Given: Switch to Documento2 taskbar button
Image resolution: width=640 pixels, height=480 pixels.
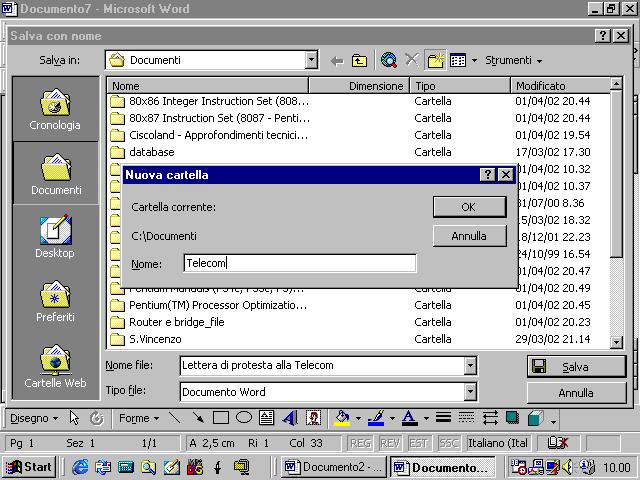Looking at the screenshot, I should [335, 467].
